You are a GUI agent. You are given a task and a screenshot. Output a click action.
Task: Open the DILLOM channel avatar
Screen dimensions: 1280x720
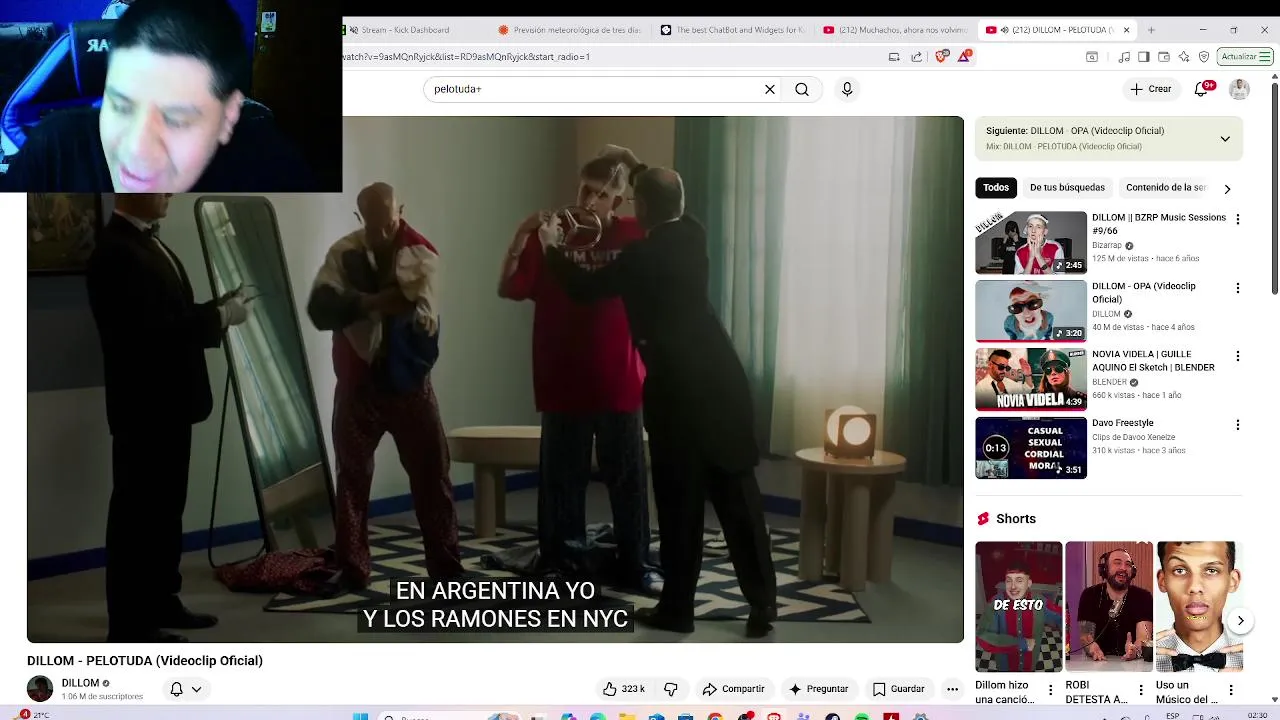pos(40,689)
